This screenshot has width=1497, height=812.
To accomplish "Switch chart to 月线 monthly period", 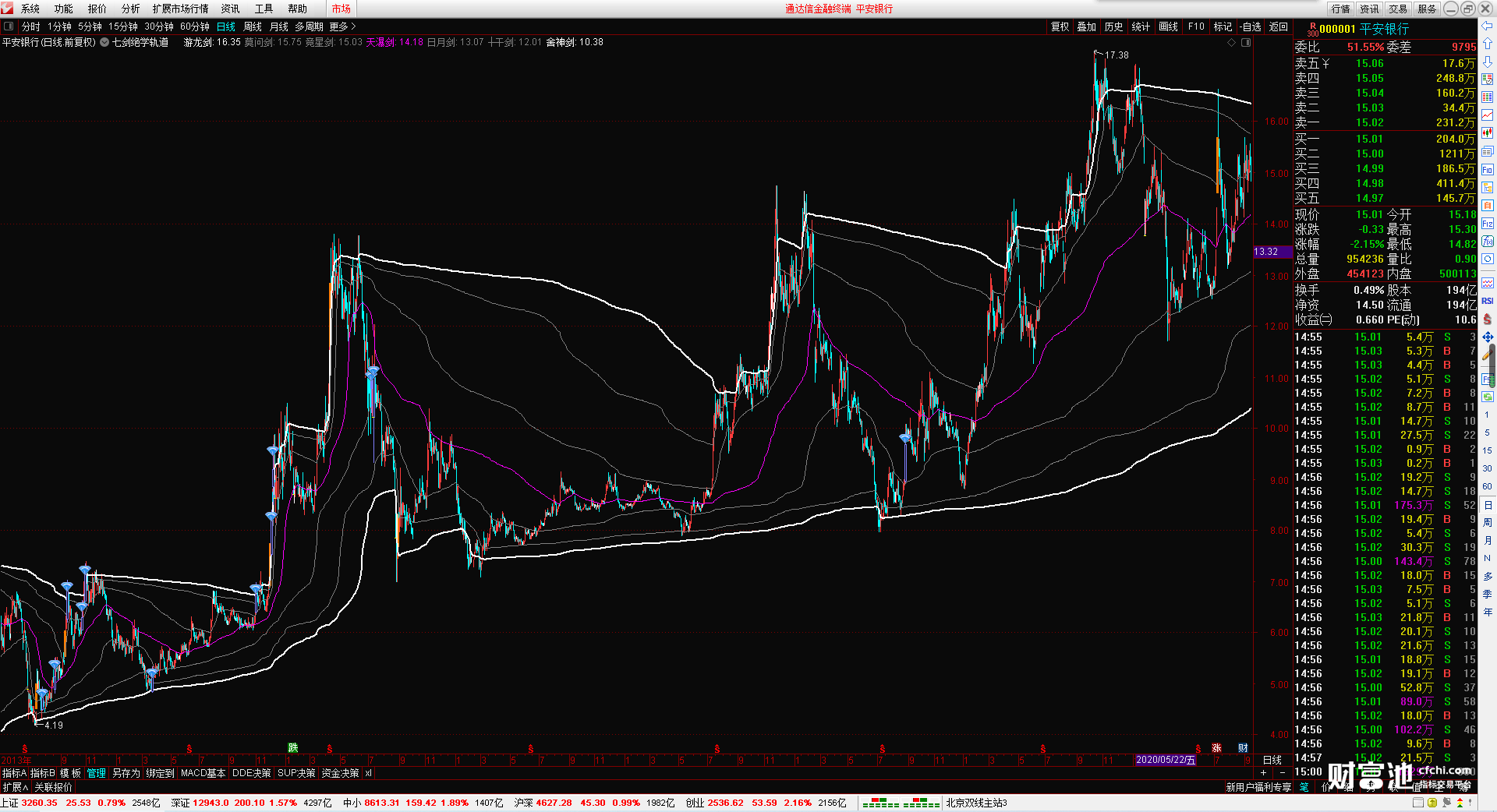I will [279, 26].
